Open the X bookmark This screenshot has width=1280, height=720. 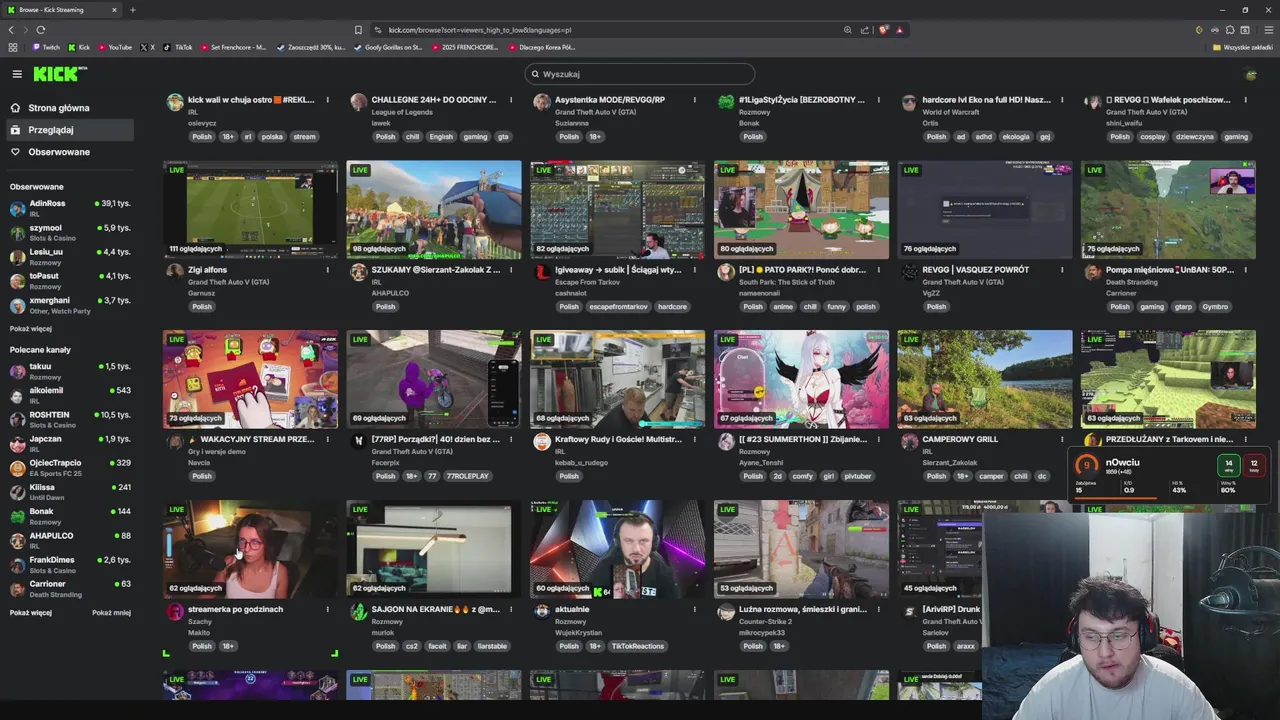coord(148,47)
